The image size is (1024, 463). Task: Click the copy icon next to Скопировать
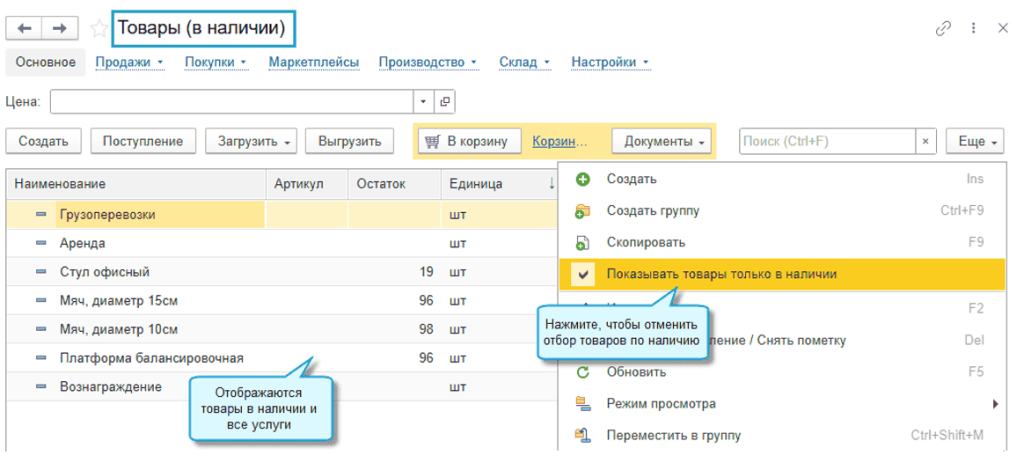(583, 243)
